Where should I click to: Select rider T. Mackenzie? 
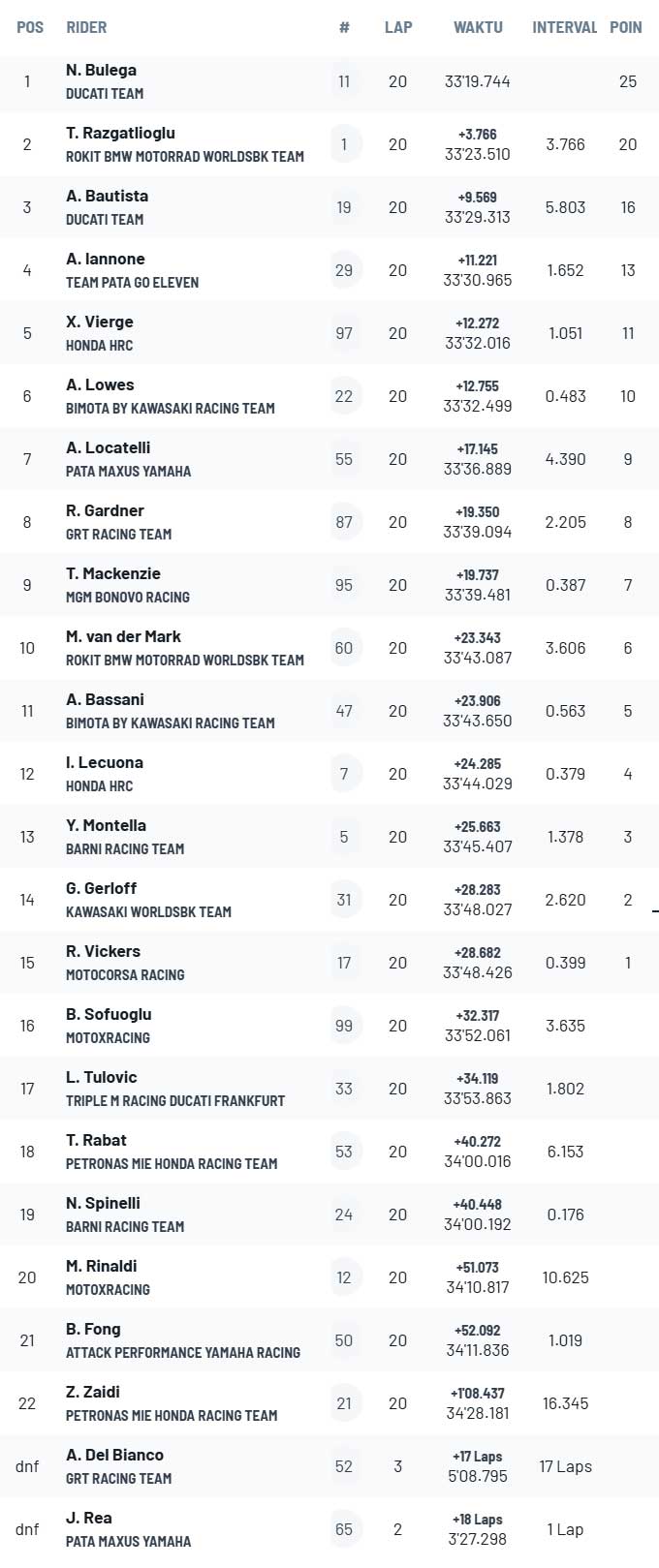(x=113, y=573)
